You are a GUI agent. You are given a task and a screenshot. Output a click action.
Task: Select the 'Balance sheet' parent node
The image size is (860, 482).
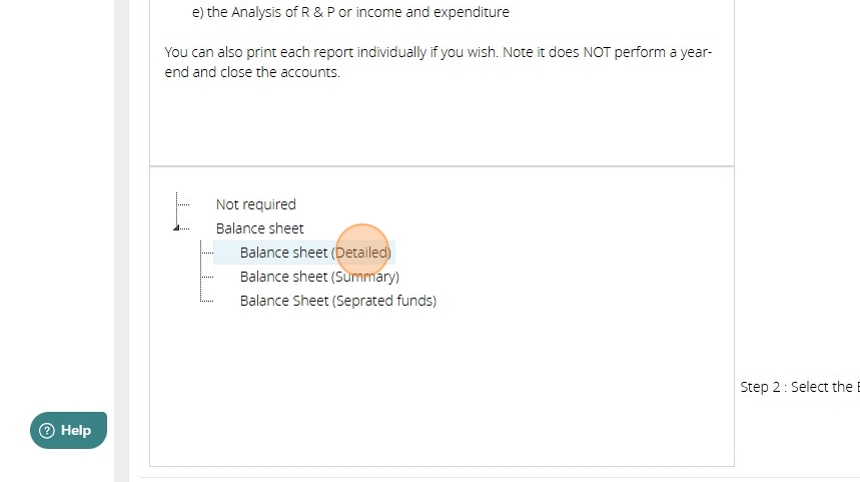coord(259,228)
